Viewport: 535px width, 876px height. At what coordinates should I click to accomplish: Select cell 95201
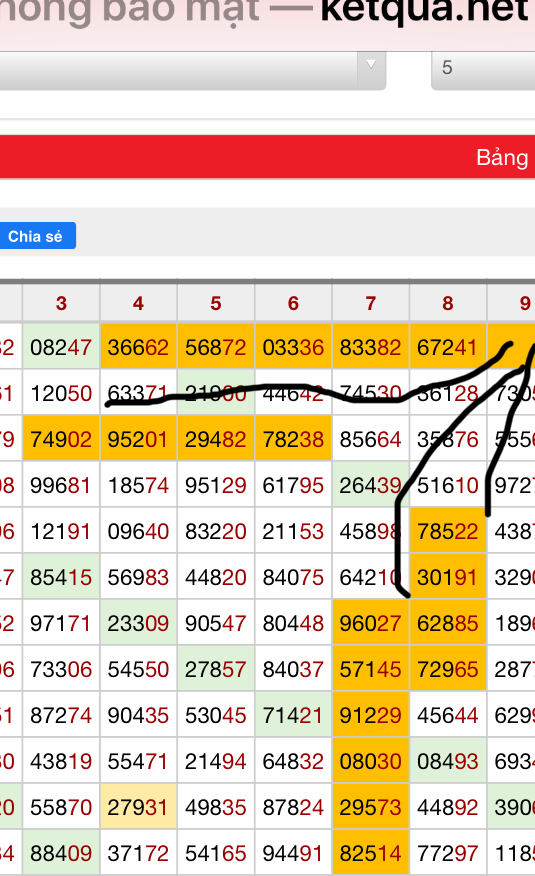[x=138, y=439]
